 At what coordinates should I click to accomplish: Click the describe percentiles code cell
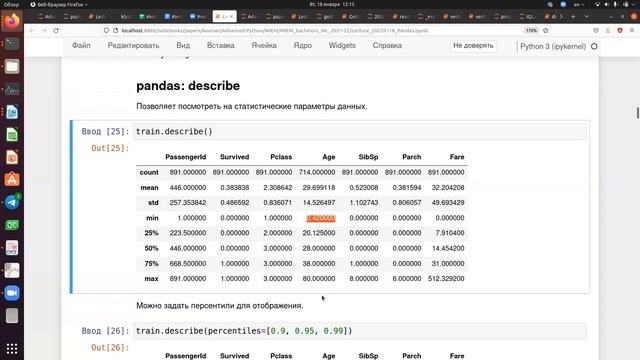(x=360, y=331)
